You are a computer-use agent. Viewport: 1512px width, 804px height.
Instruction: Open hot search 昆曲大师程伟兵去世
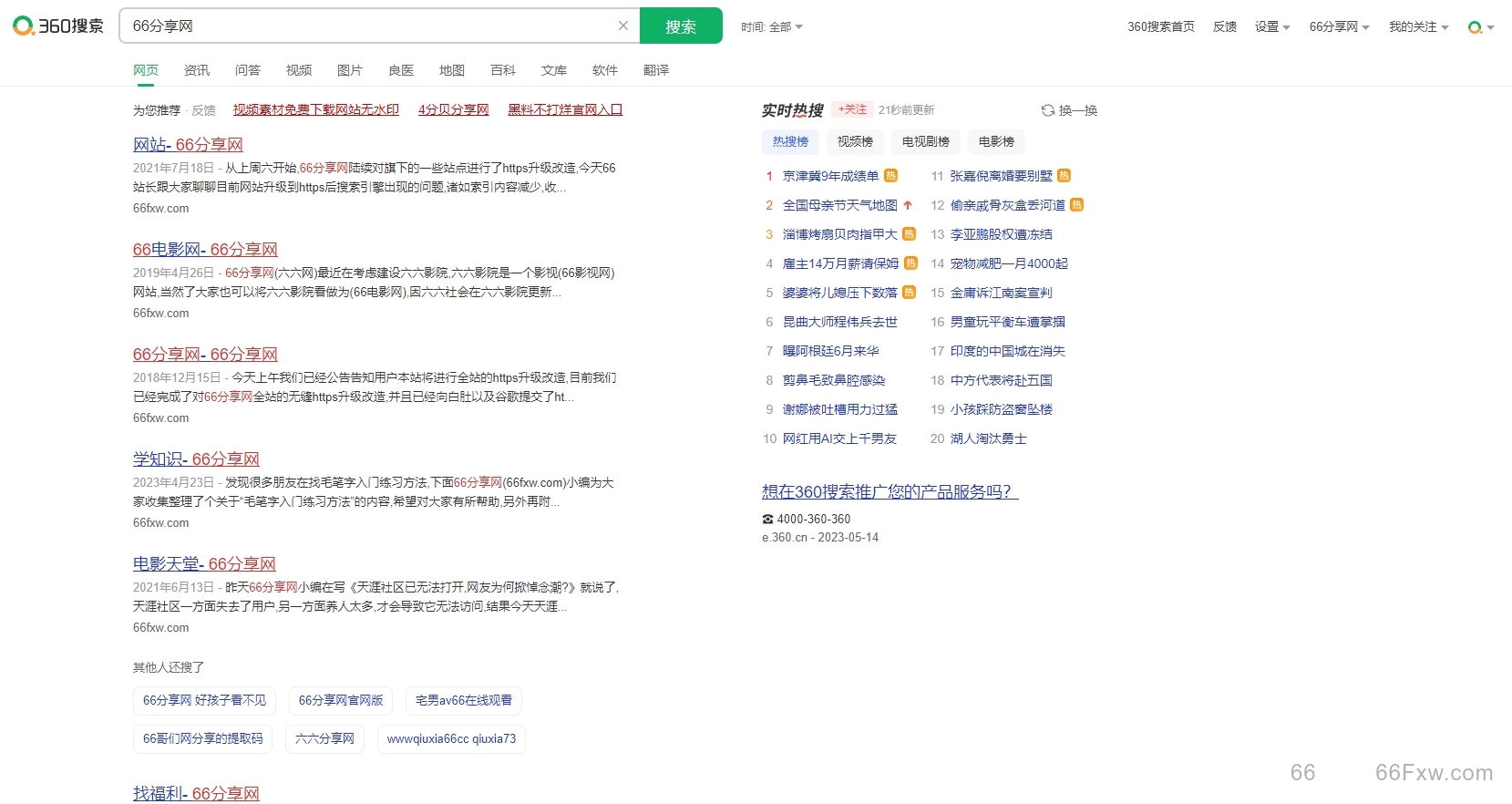(x=840, y=322)
